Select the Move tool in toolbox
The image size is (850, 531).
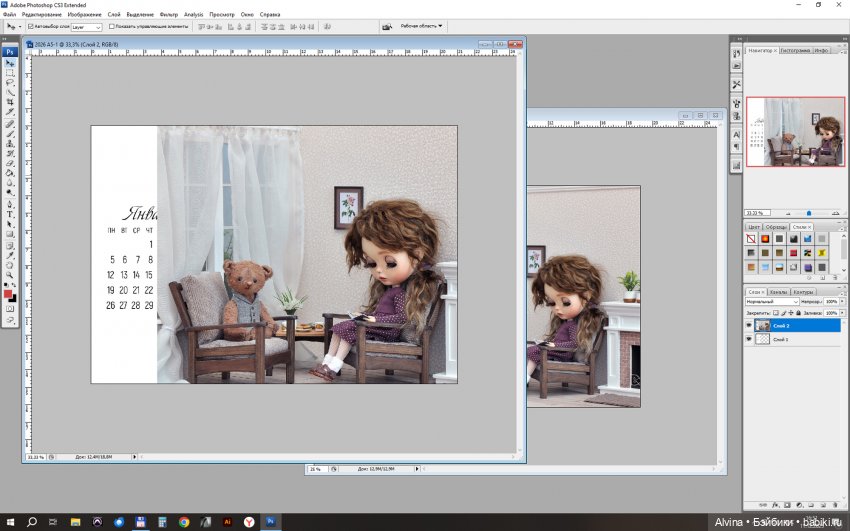pyautogui.click(x=10, y=63)
